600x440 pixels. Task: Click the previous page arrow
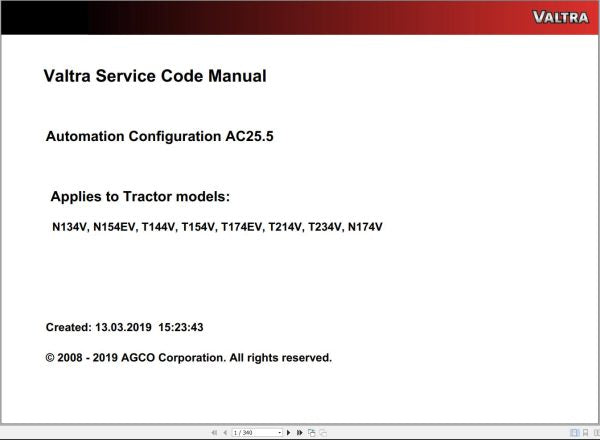[224, 433]
